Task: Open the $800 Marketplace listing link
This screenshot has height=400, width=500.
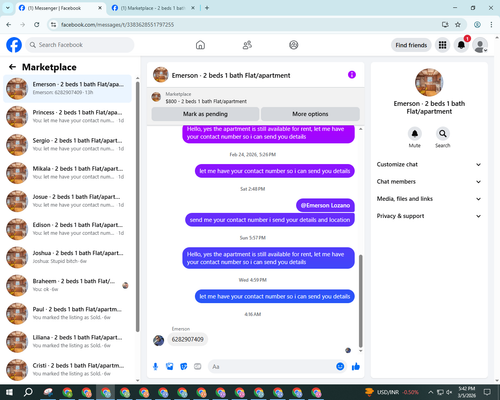Action: point(206,101)
